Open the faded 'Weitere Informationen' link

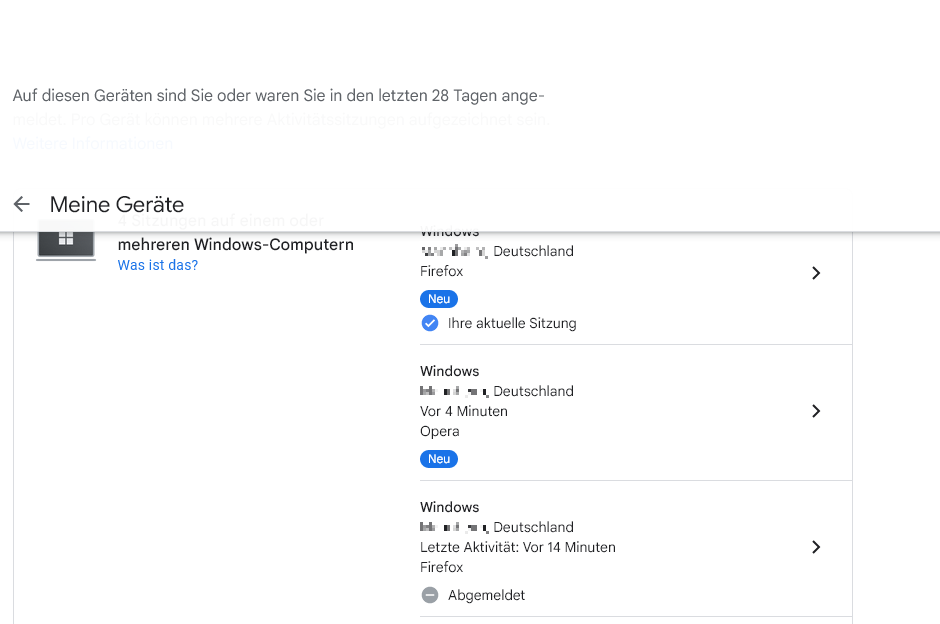(93, 143)
